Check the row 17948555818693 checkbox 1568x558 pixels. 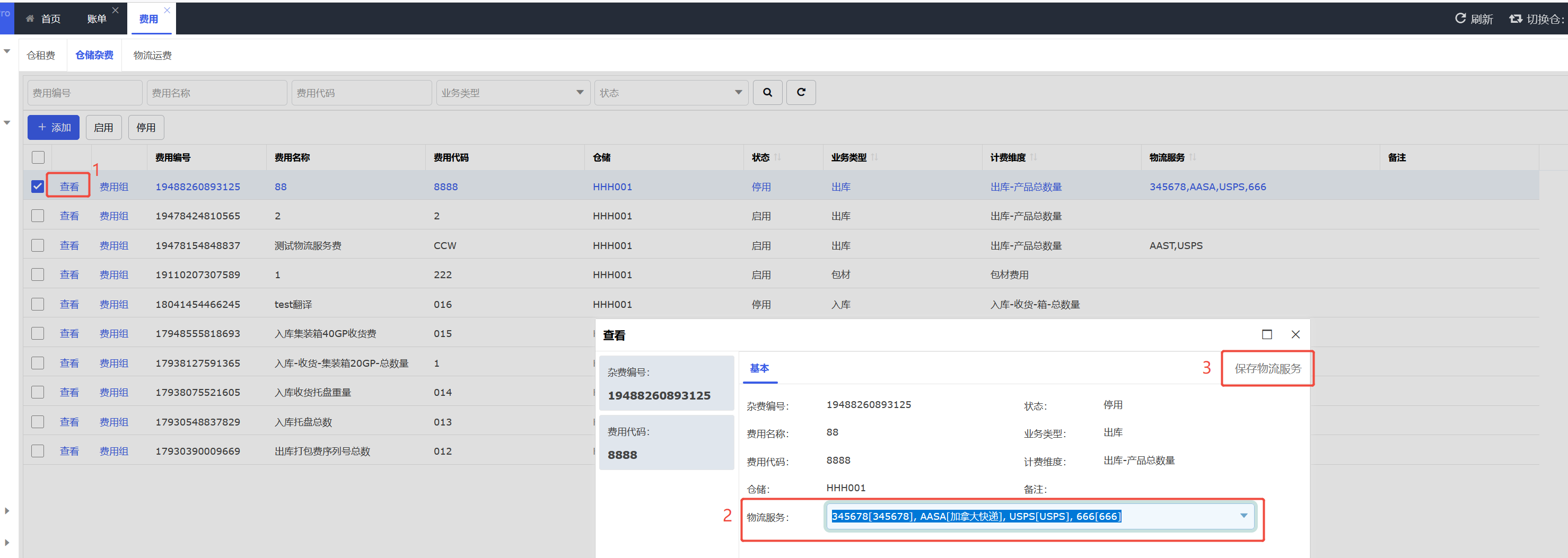38,333
